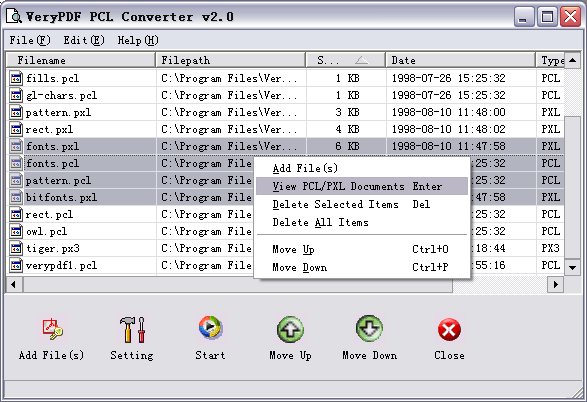Click the red Close icon in the toolbar

(x=449, y=330)
